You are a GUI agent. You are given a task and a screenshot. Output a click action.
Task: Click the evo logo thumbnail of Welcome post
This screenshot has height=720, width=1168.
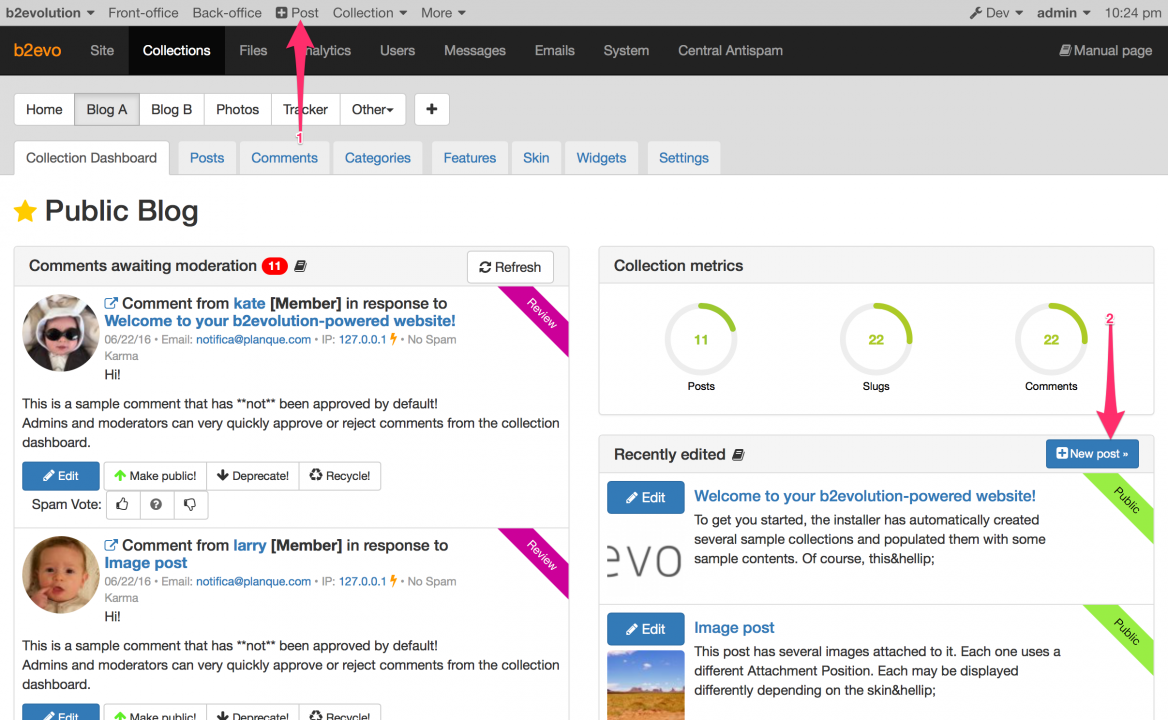pos(645,560)
